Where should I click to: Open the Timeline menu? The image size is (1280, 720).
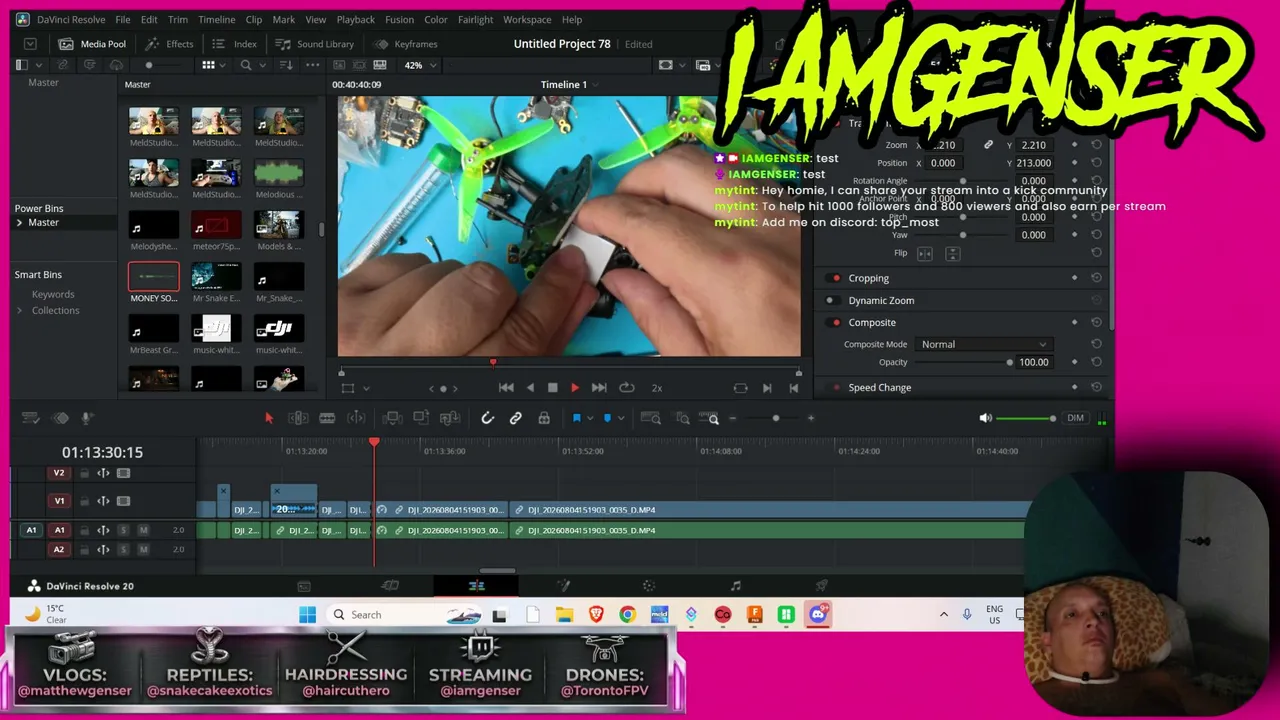click(x=216, y=19)
